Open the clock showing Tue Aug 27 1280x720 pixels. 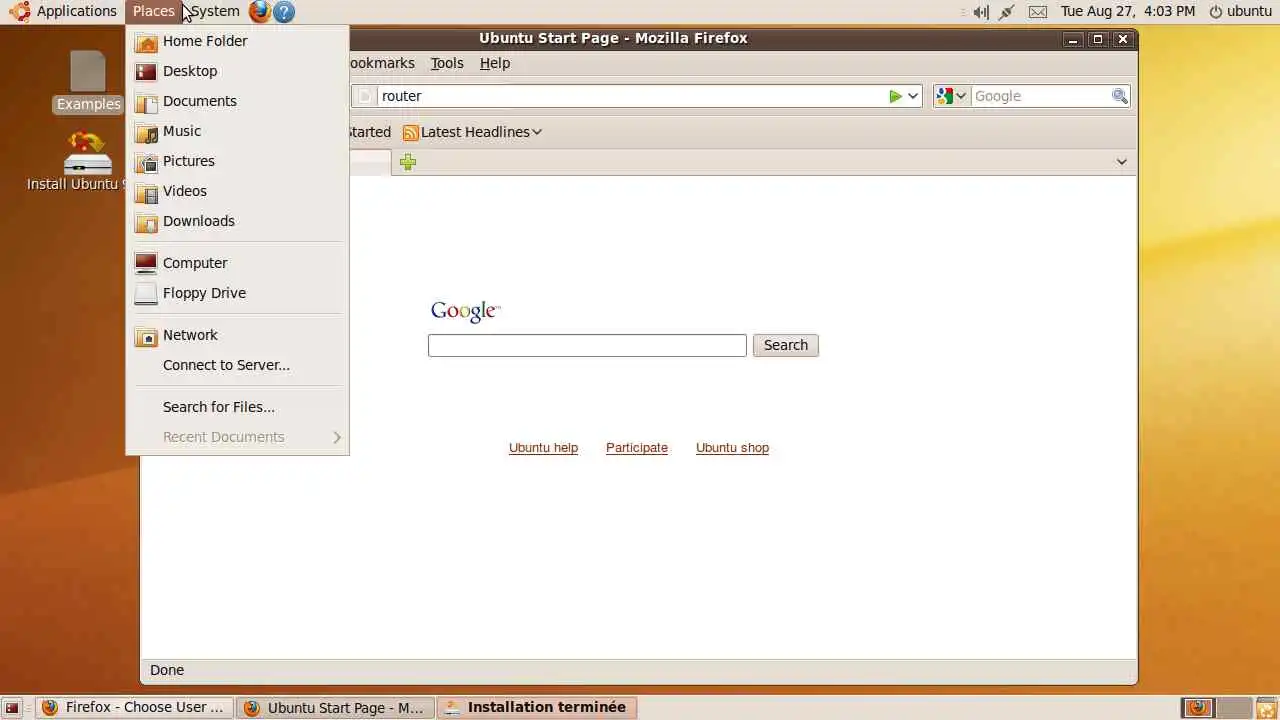coord(1128,11)
